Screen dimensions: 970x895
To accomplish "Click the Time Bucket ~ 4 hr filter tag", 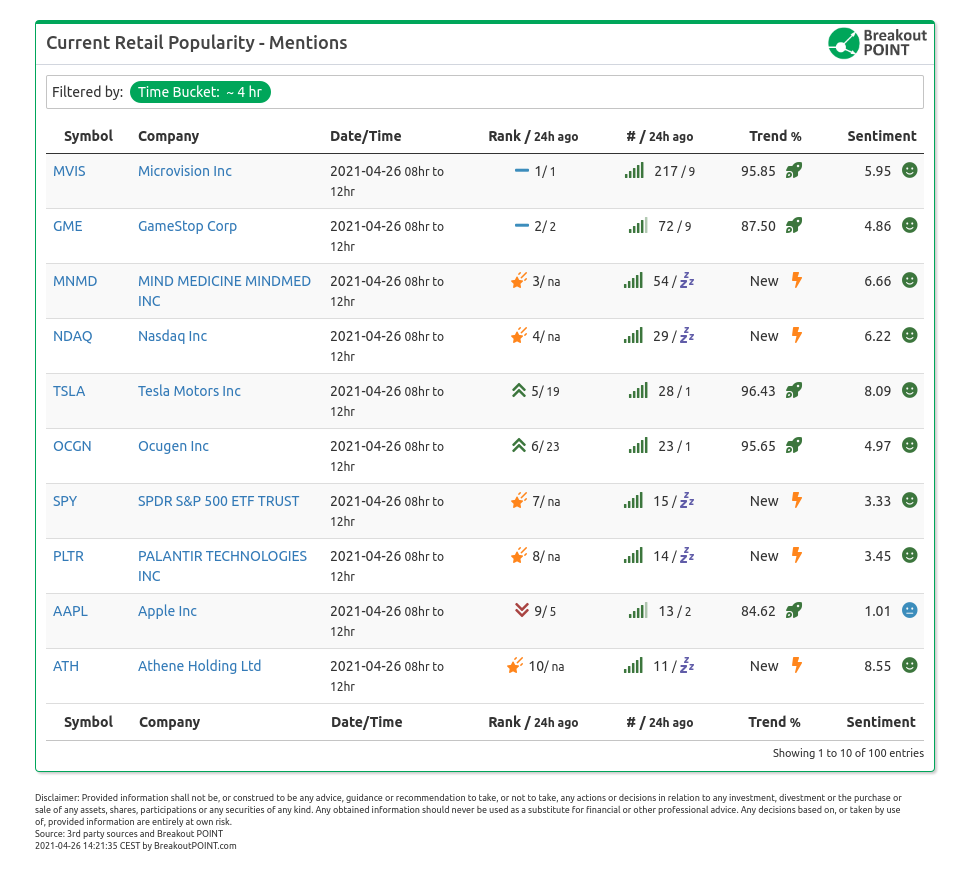I will click(x=201, y=92).
